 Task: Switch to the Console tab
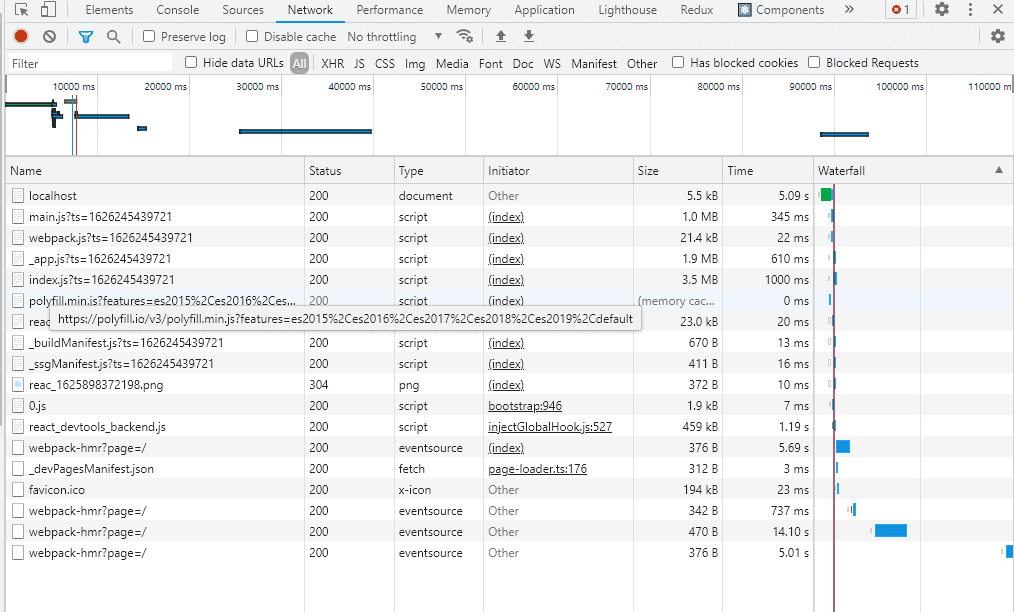[x=177, y=10]
